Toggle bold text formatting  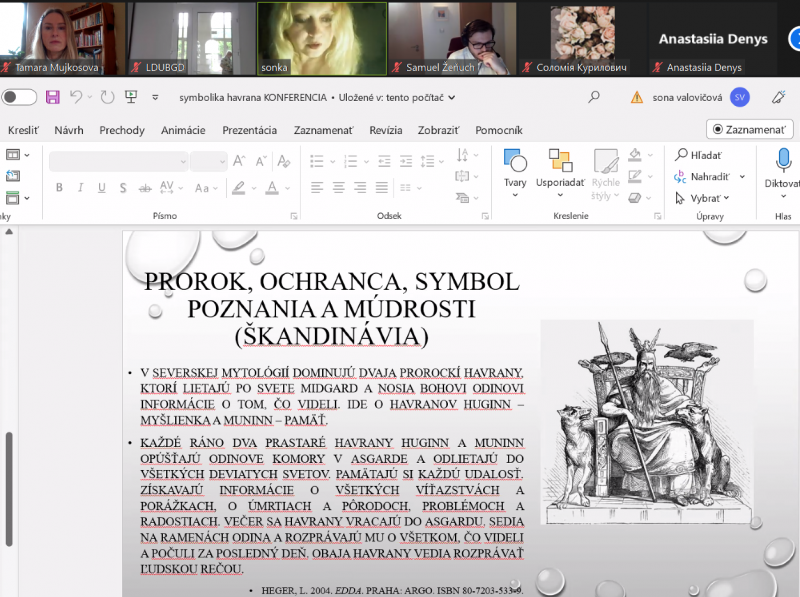pyautogui.click(x=59, y=188)
